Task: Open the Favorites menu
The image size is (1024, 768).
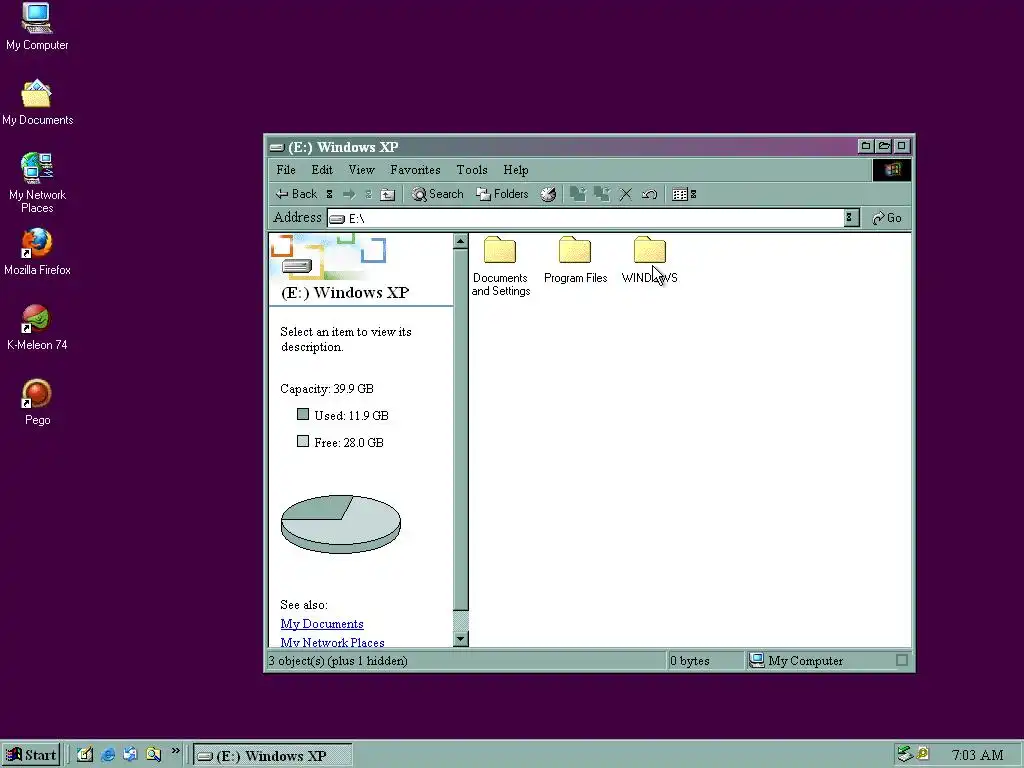Action: [x=415, y=170]
